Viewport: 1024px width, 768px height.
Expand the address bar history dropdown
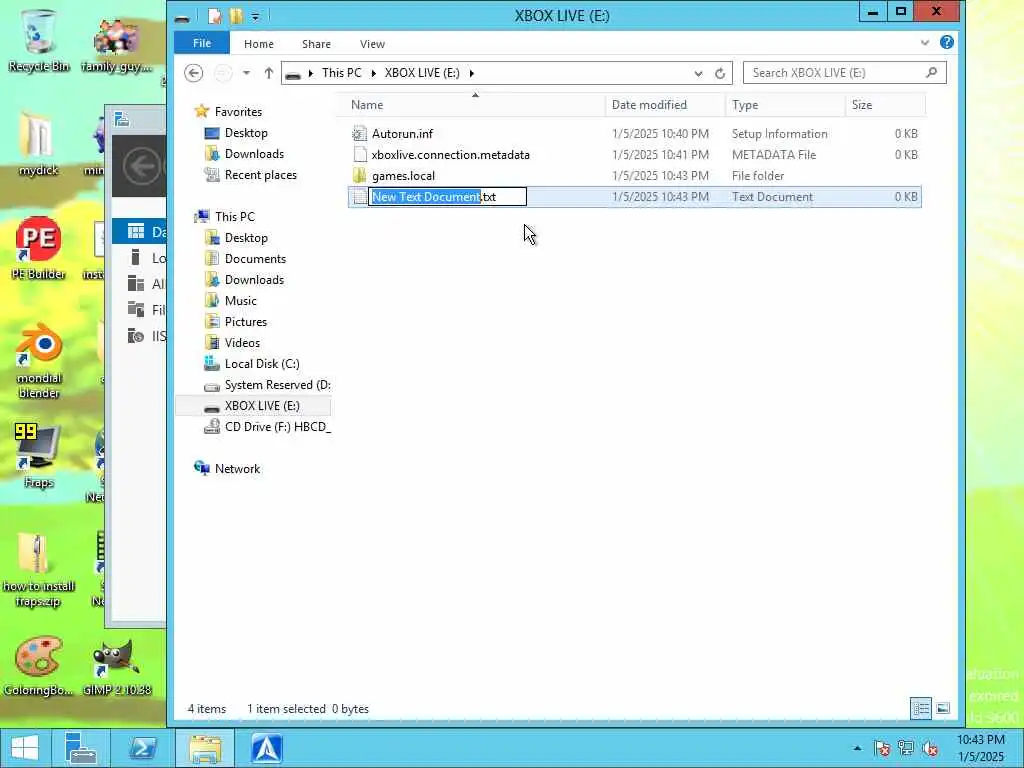[x=698, y=73]
